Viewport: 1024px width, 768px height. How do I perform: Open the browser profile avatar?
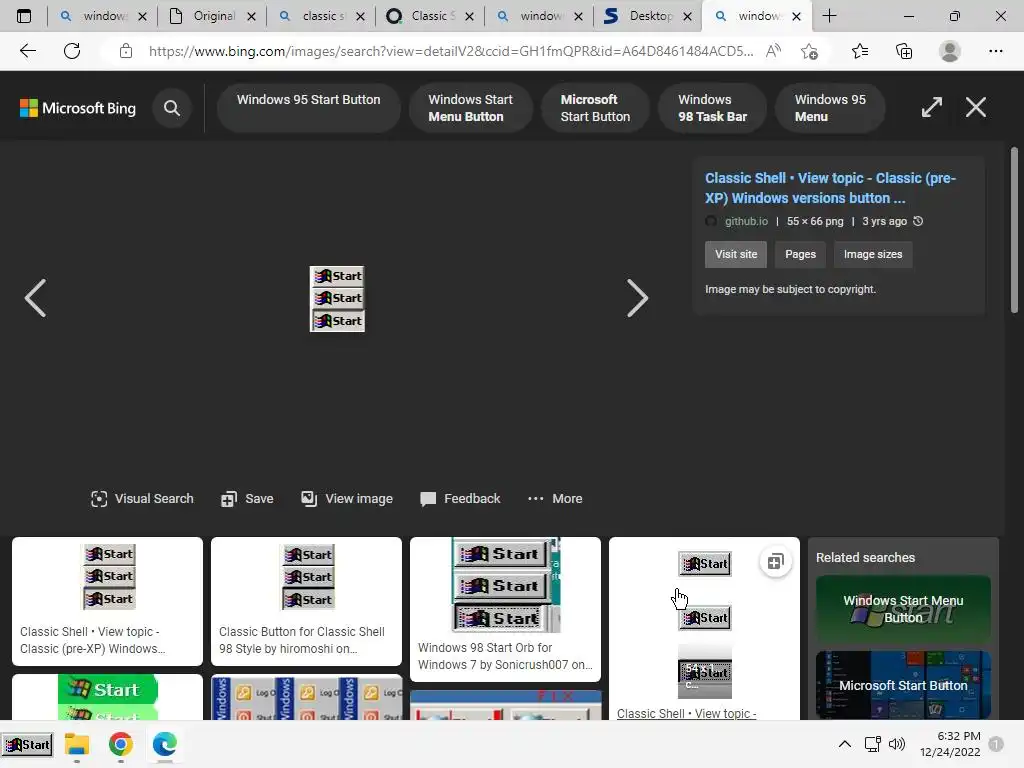click(x=950, y=51)
